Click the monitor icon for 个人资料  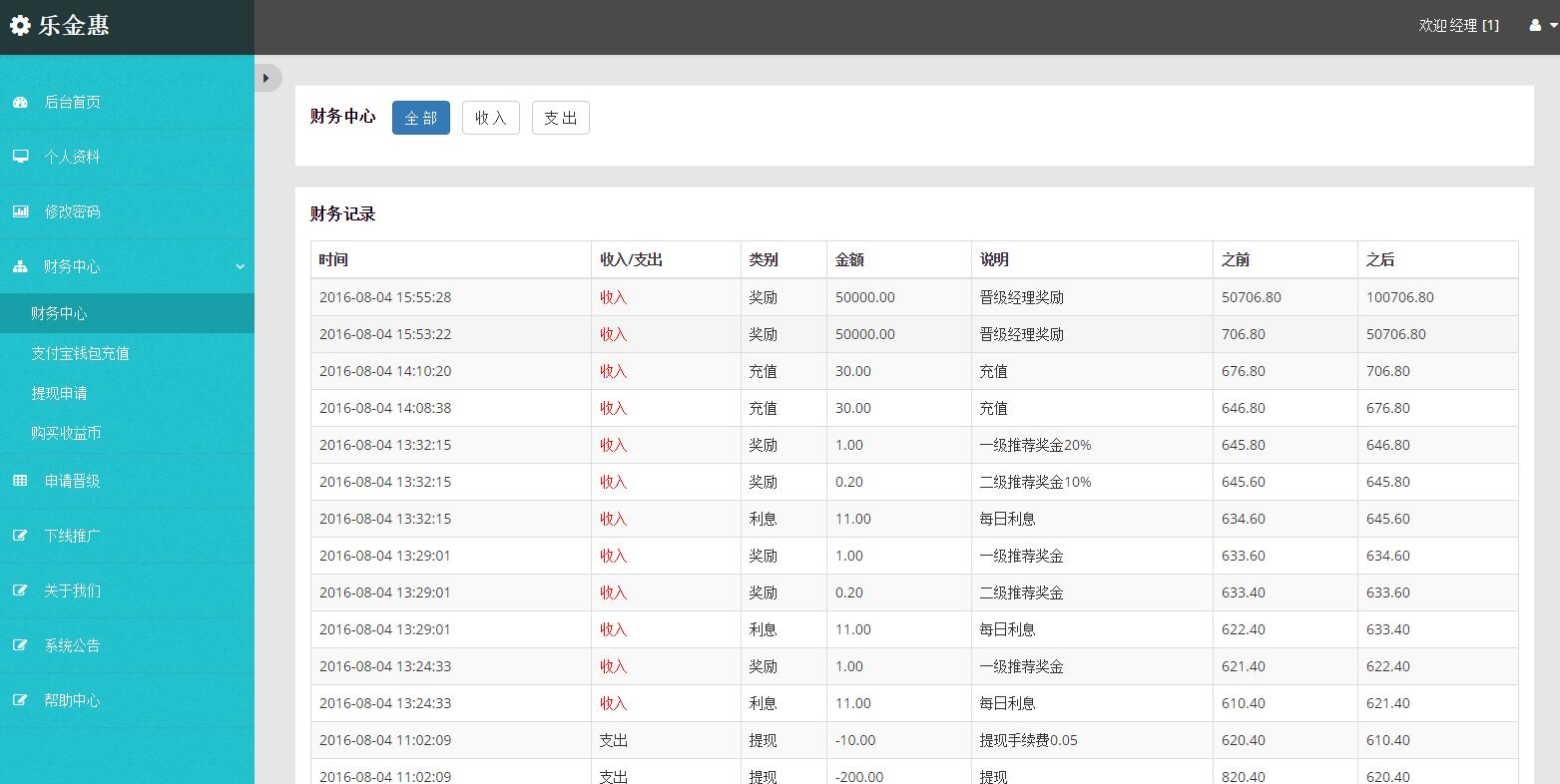pos(20,157)
